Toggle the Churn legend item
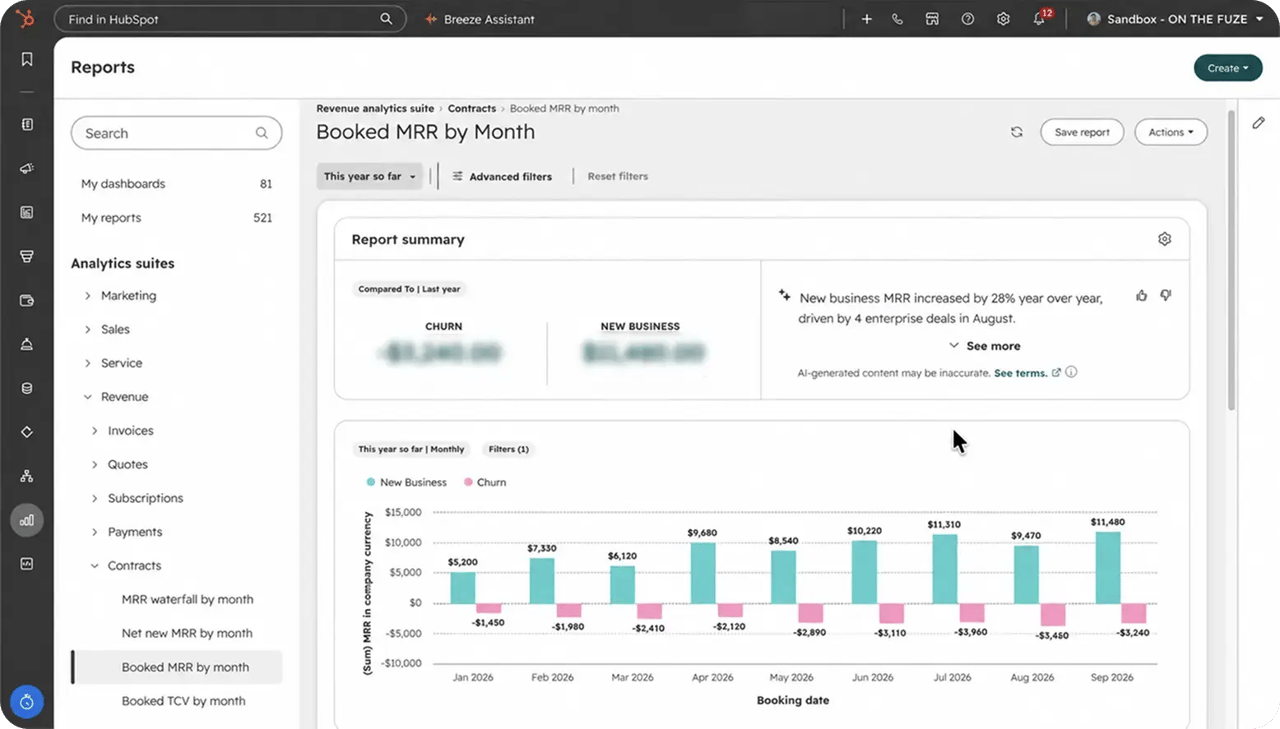This screenshot has width=1280, height=729. (485, 482)
